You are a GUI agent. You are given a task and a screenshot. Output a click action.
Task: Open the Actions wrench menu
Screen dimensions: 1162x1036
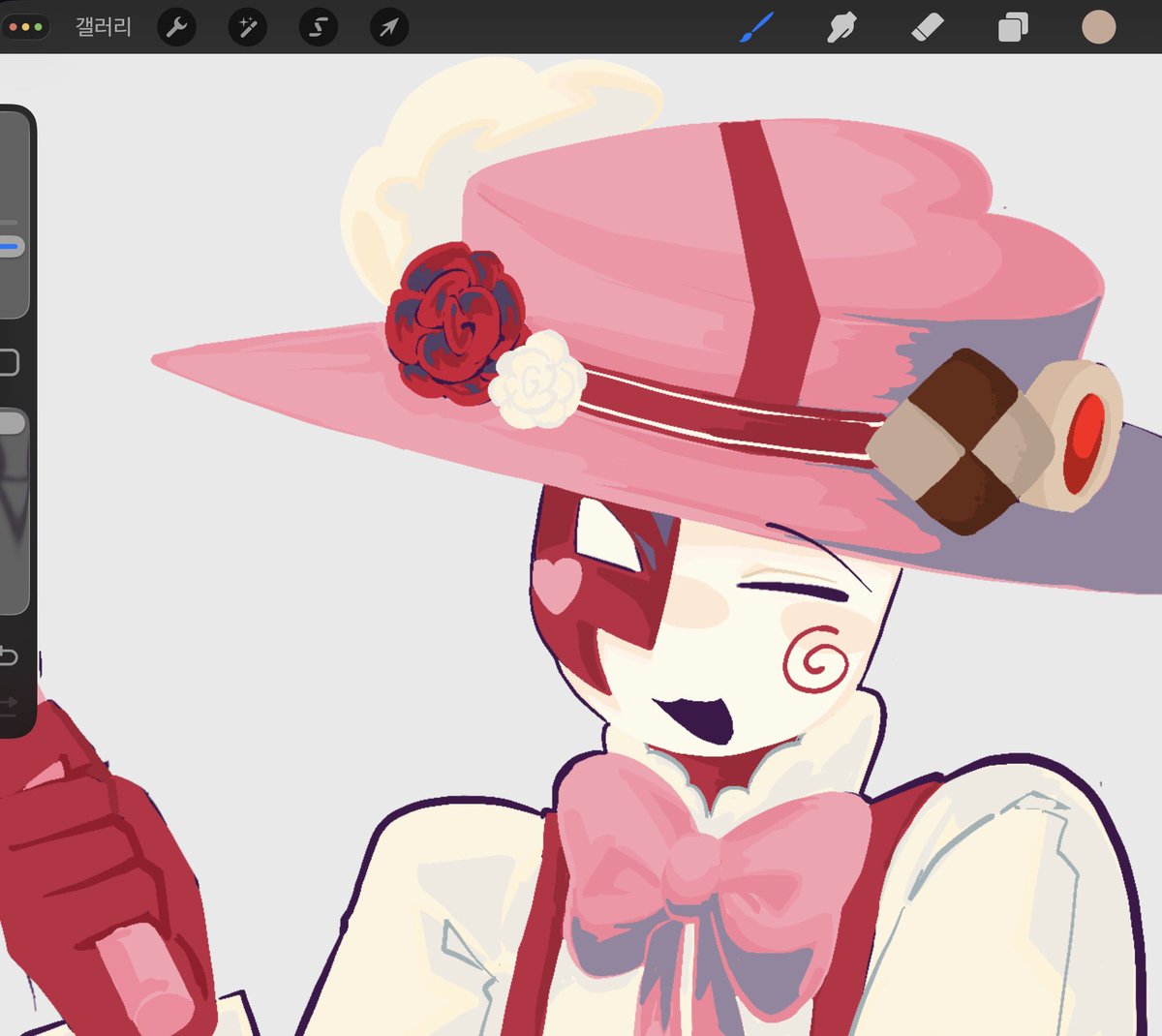click(x=176, y=27)
